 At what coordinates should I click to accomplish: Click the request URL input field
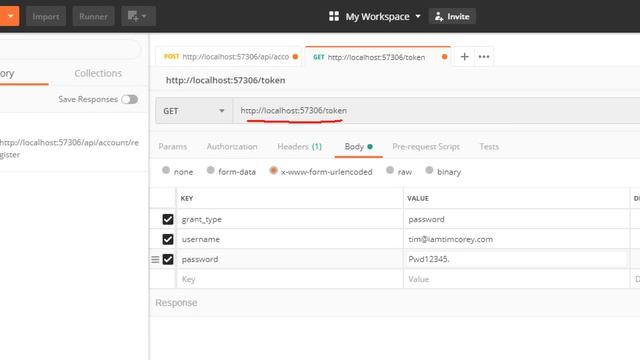pyautogui.click(x=436, y=111)
